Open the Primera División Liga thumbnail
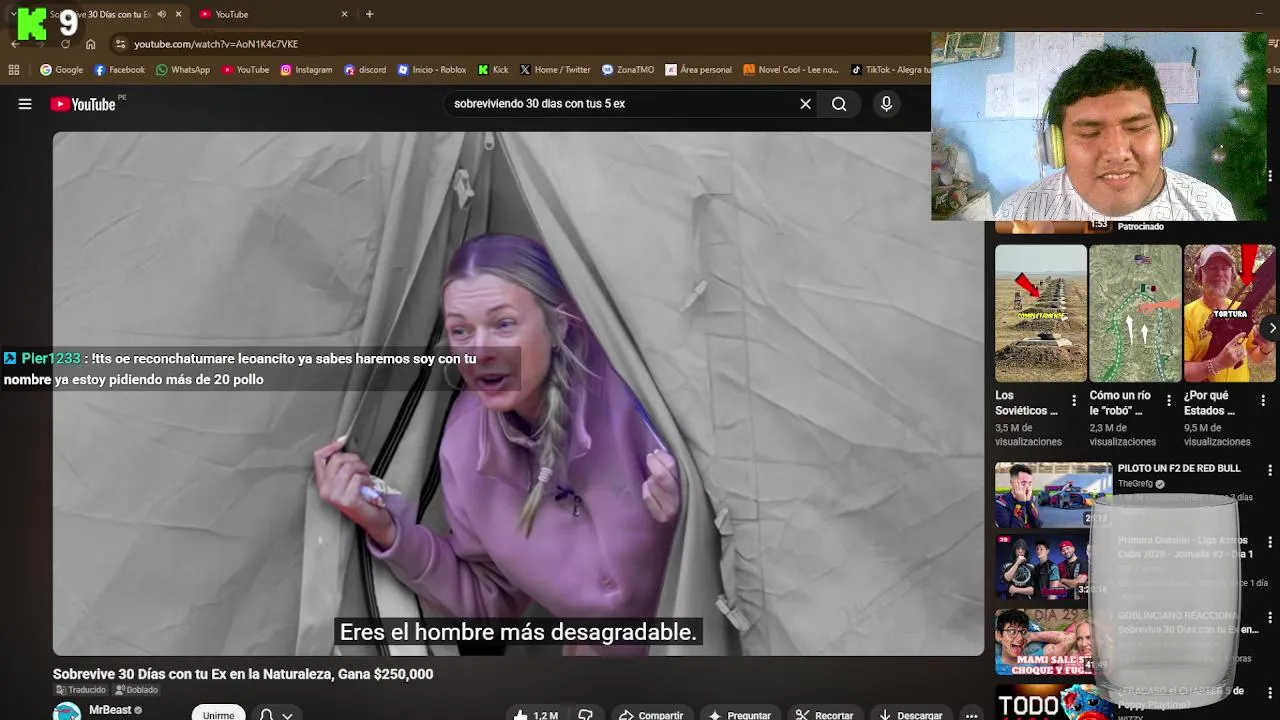 [1053, 567]
